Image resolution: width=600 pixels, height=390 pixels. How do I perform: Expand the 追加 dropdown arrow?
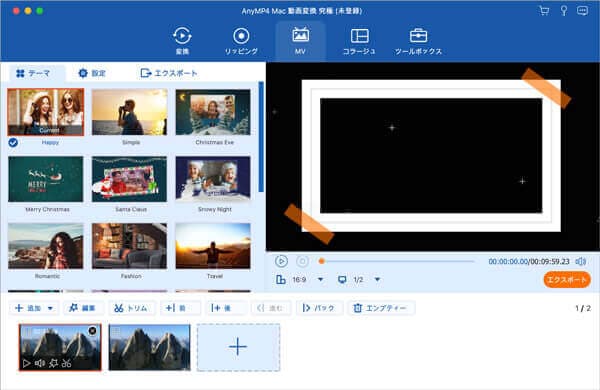(50, 308)
